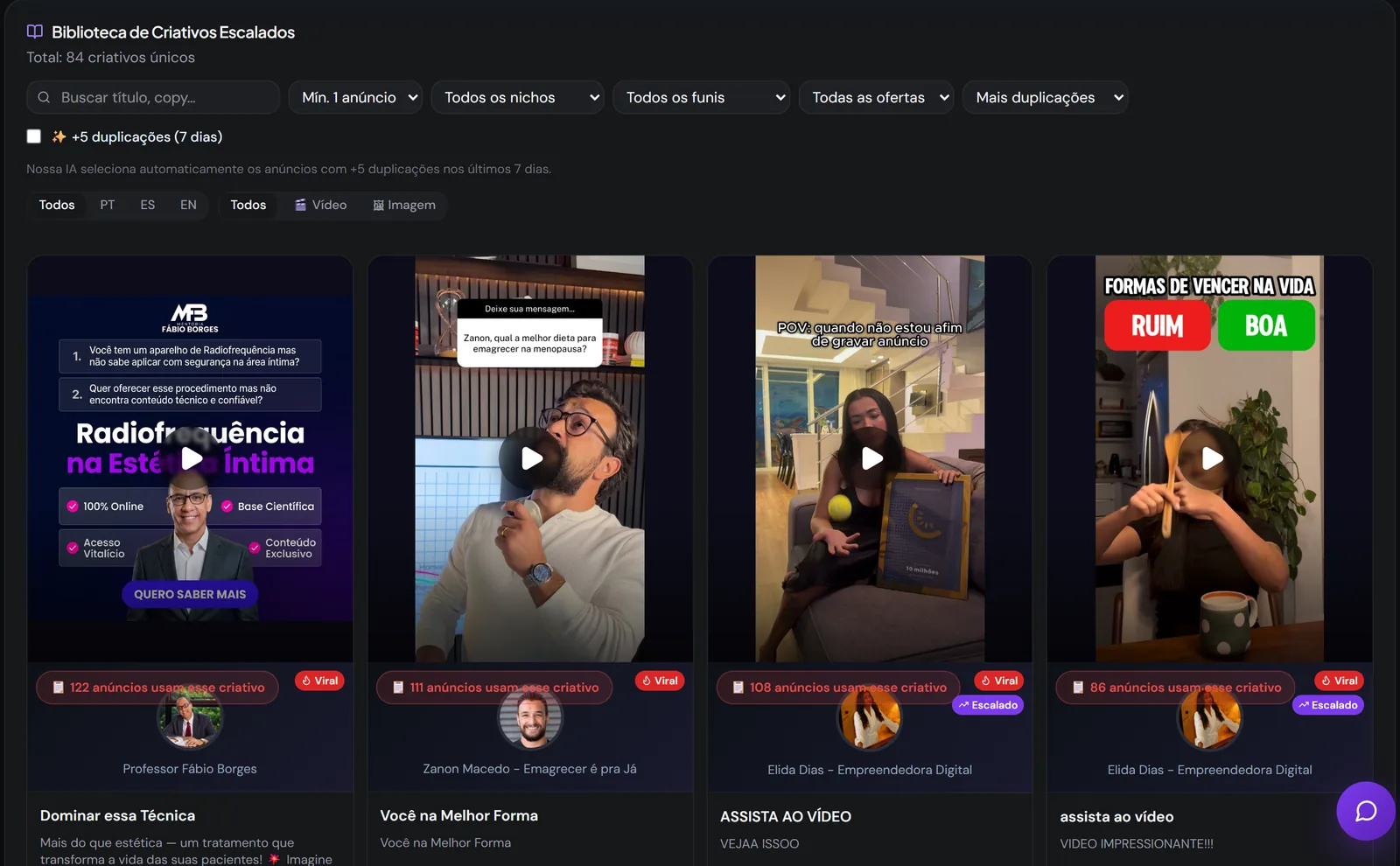Open Professor Fábio Borges advertiser name
The image size is (1400, 866).
(x=190, y=769)
